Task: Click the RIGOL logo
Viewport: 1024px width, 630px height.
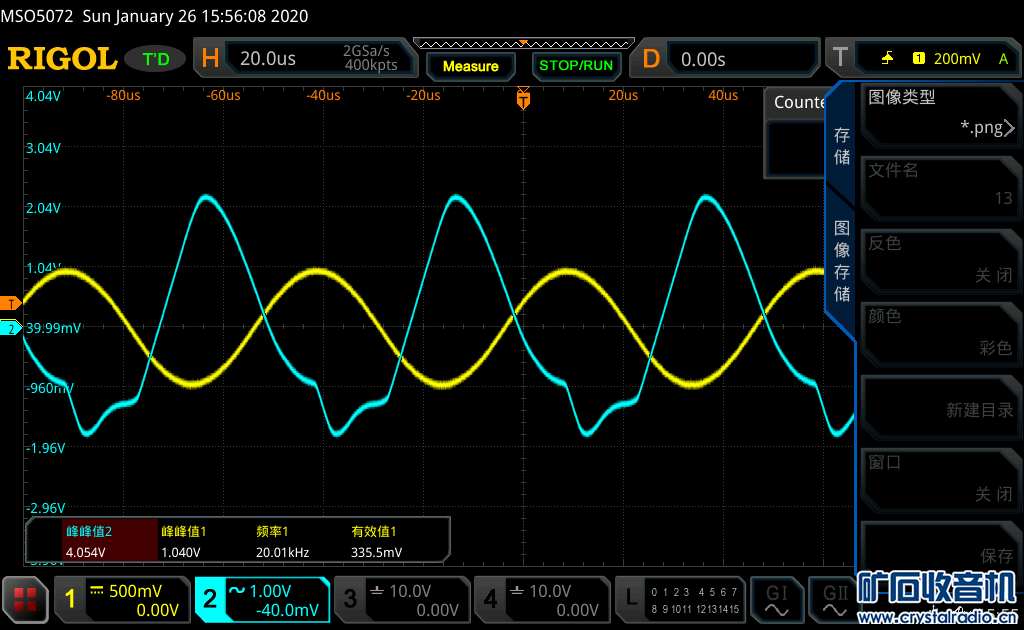Action: pos(62,59)
